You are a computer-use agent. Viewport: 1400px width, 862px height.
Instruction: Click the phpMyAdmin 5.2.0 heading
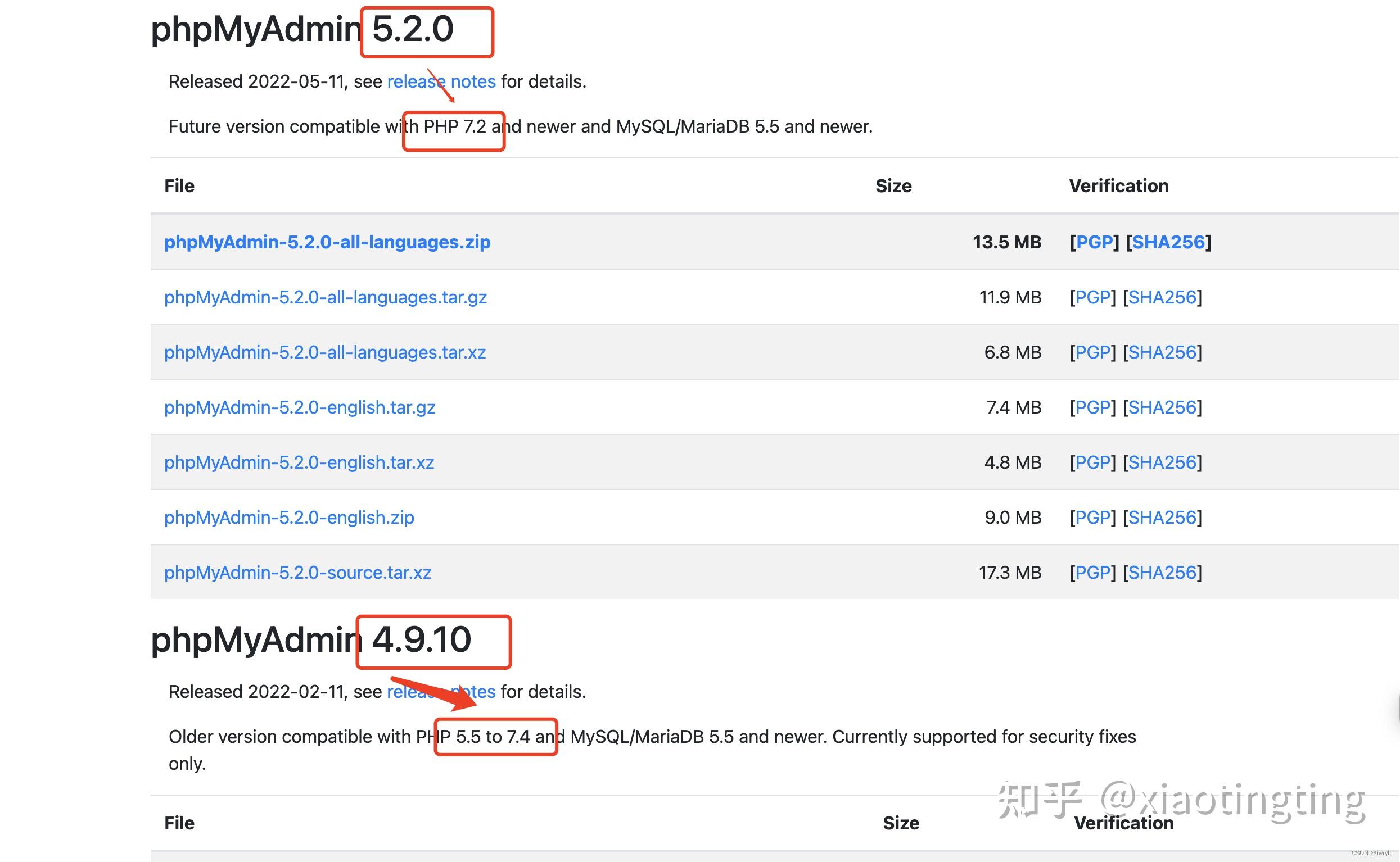(302, 29)
